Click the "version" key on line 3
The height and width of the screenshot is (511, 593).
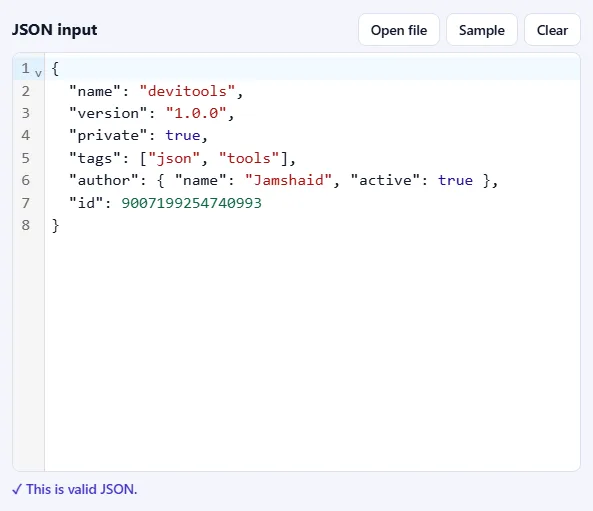[x=108, y=113]
